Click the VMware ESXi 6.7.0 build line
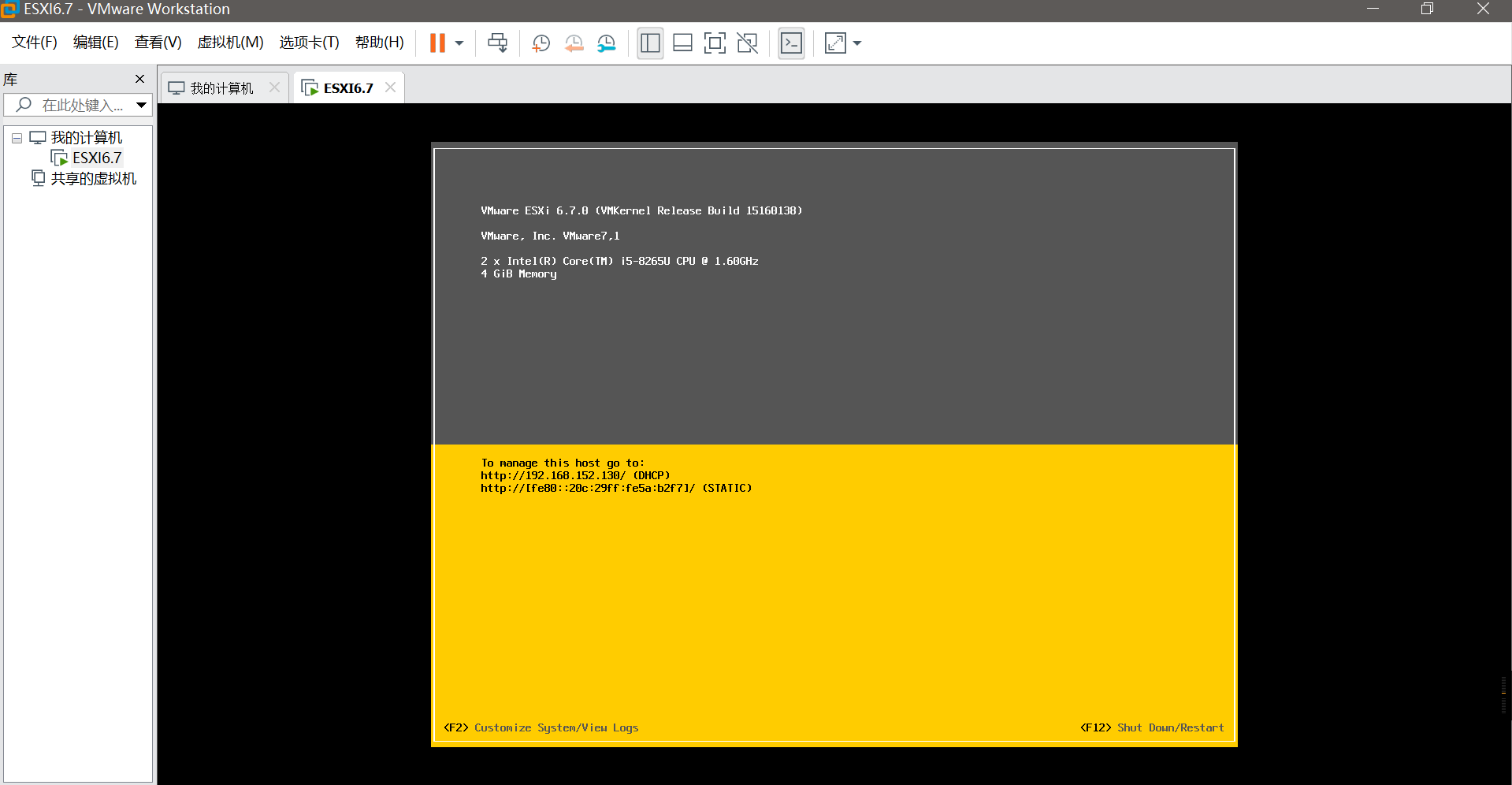The width and height of the screenshot is (1512, 785). 641,210
